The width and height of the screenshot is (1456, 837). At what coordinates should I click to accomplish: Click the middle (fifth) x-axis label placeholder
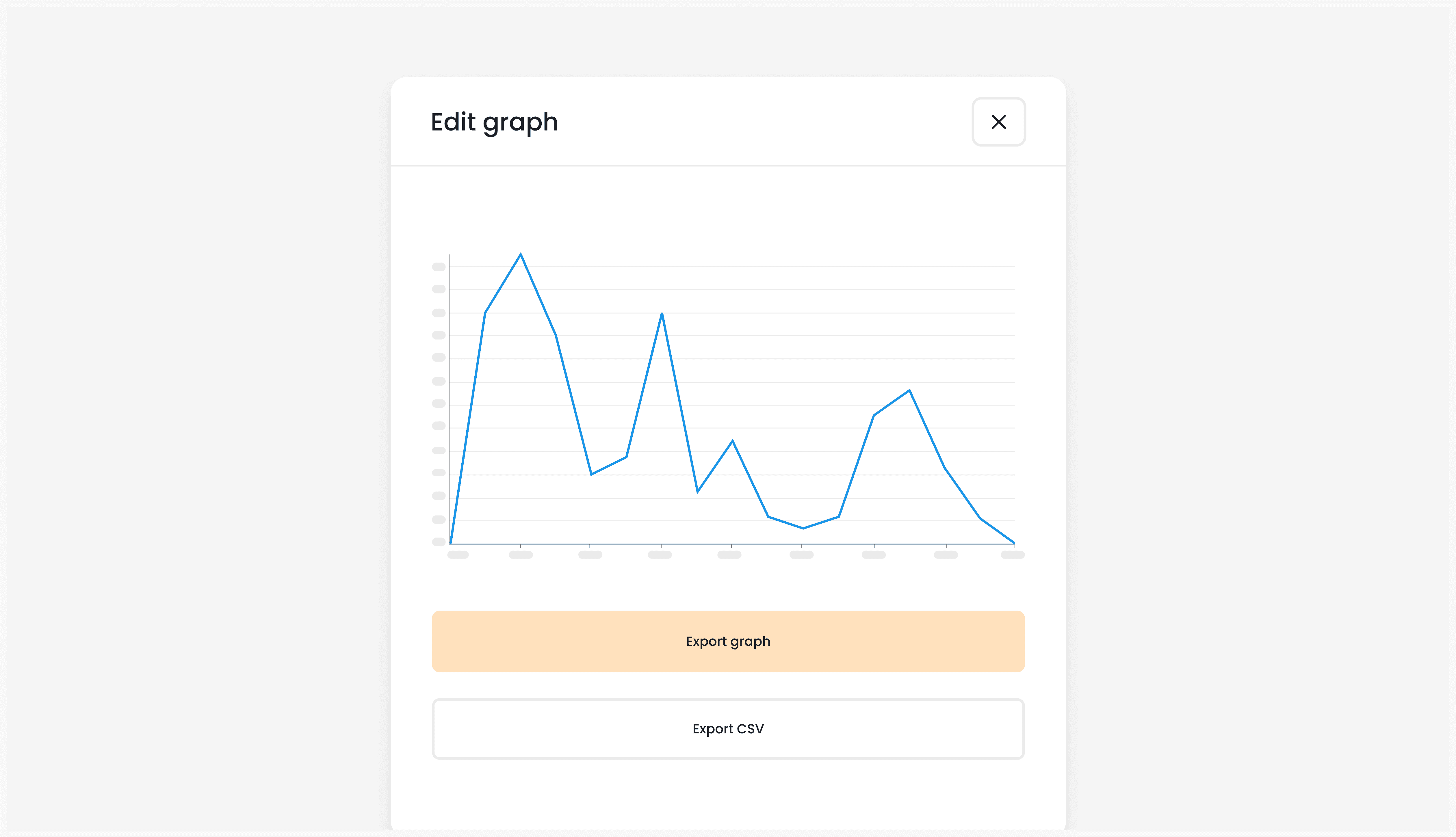(x=729, y=555)
